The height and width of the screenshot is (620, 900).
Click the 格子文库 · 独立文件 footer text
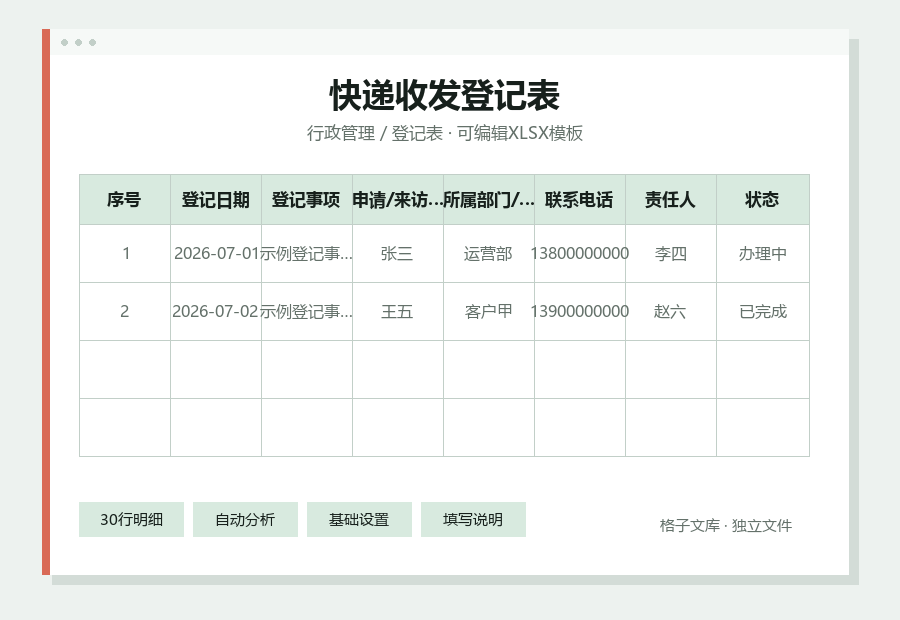pos(726,525)
